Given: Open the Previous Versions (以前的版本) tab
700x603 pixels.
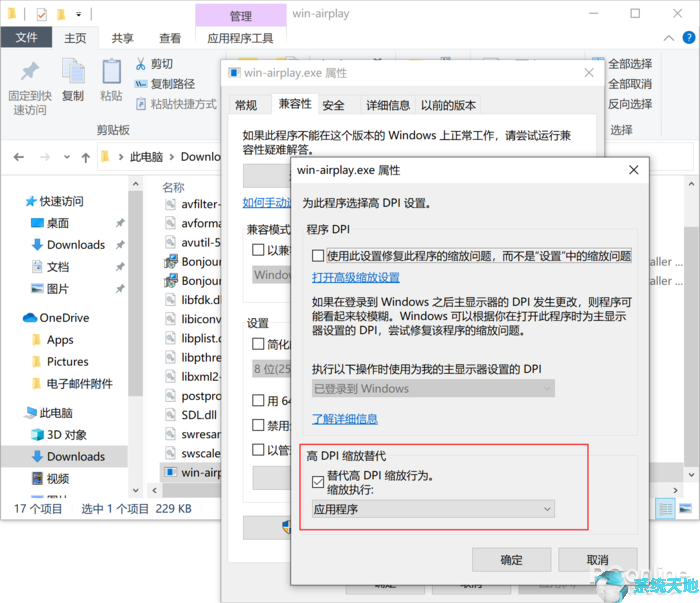Looking at the screenshot, I should 448,105.
